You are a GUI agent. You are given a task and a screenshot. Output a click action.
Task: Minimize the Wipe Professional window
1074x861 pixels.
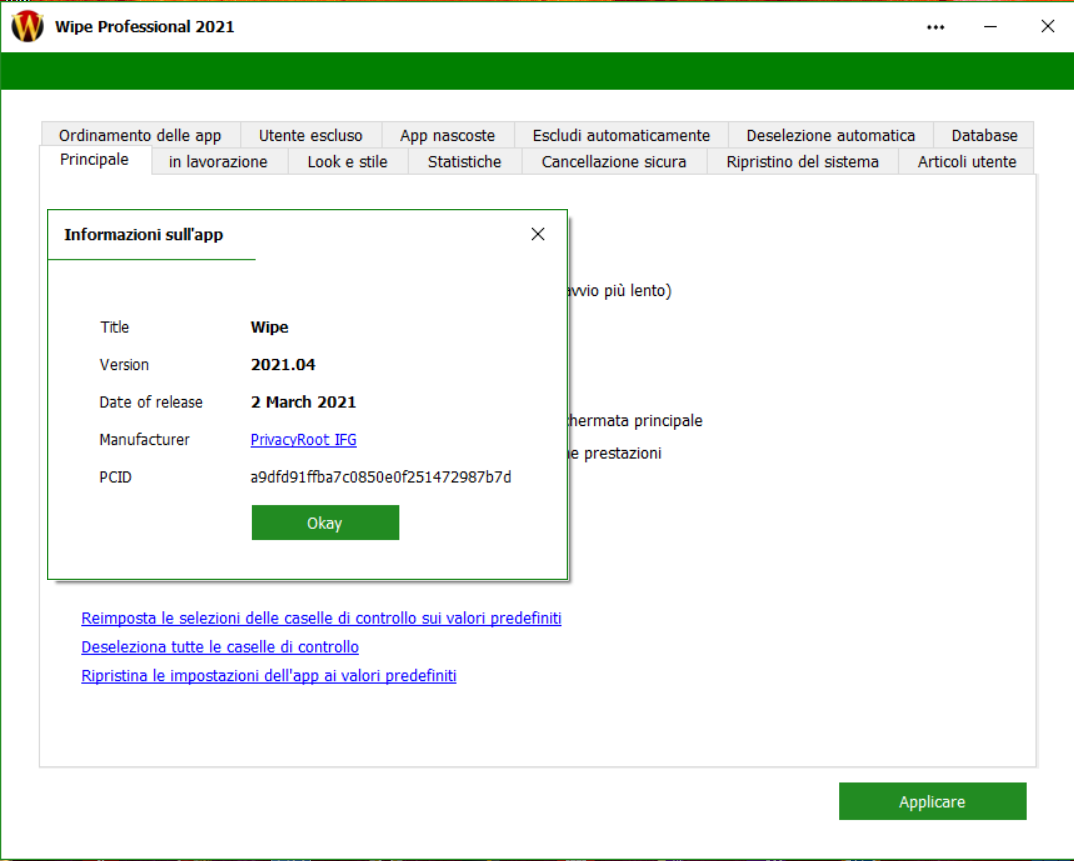click(x=990, y=27)
